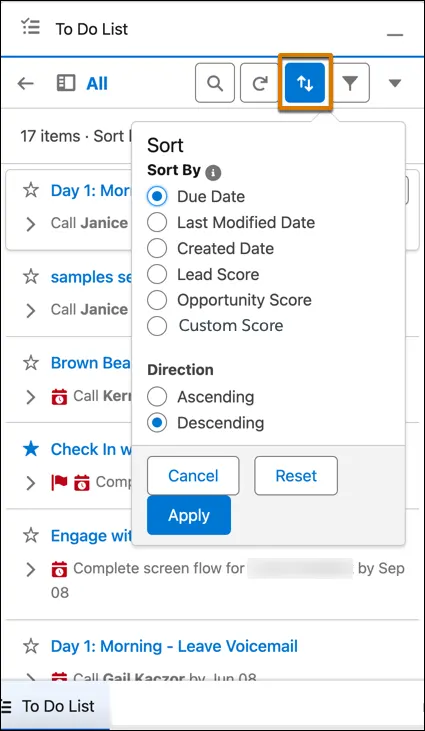425x731 pixels.
Task: Select Custom Score sort option
Action: click(215, 325)
